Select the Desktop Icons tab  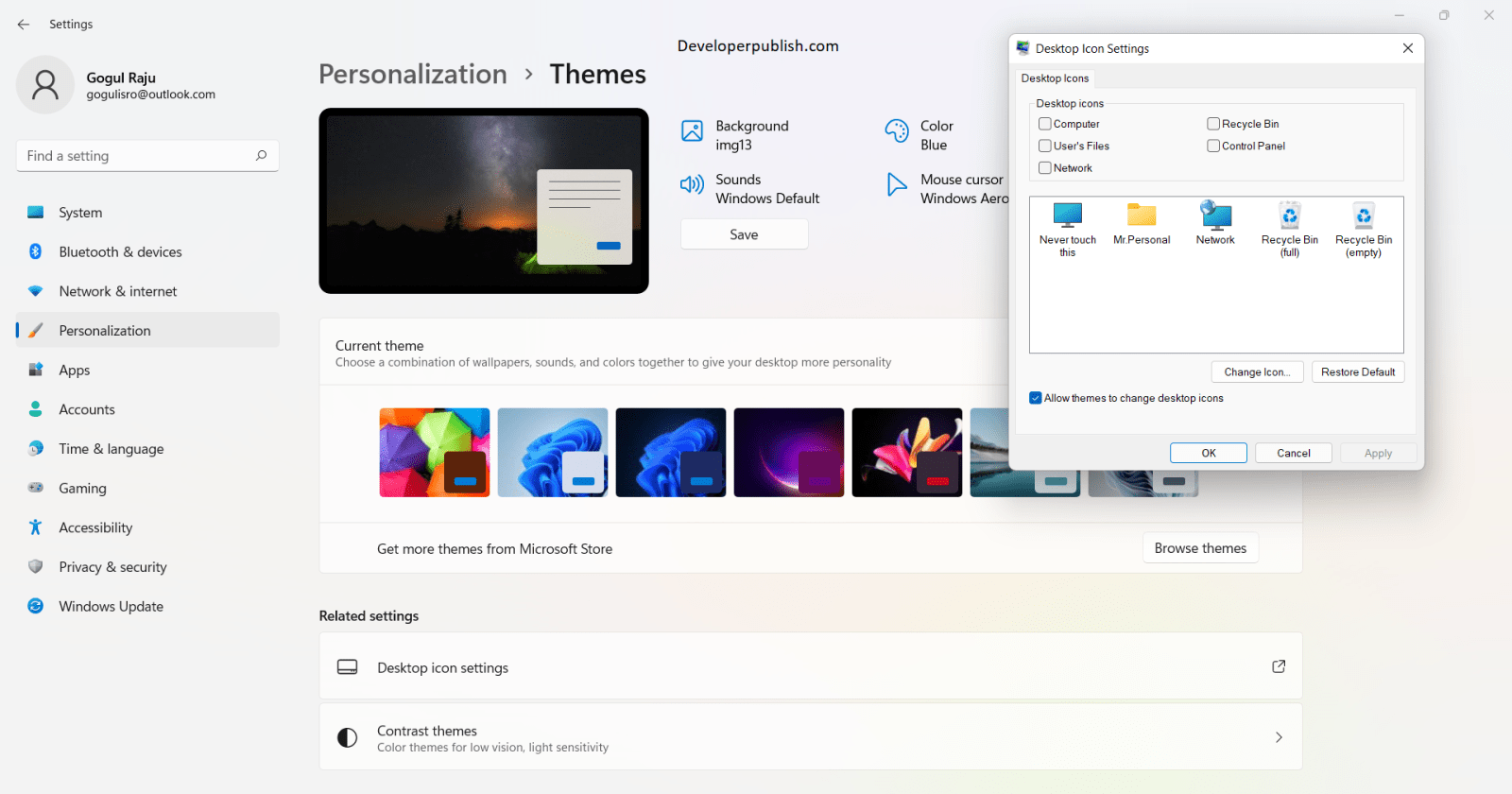tap(1055, 78)
